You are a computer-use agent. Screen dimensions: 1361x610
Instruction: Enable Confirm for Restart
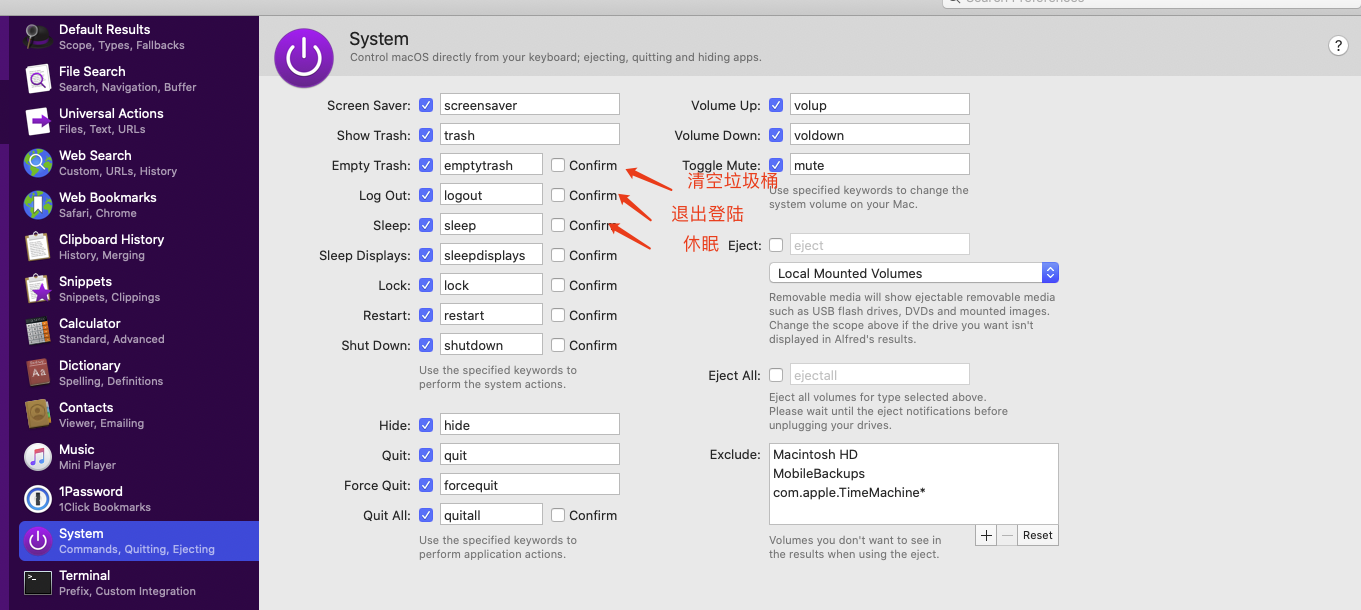558,315
